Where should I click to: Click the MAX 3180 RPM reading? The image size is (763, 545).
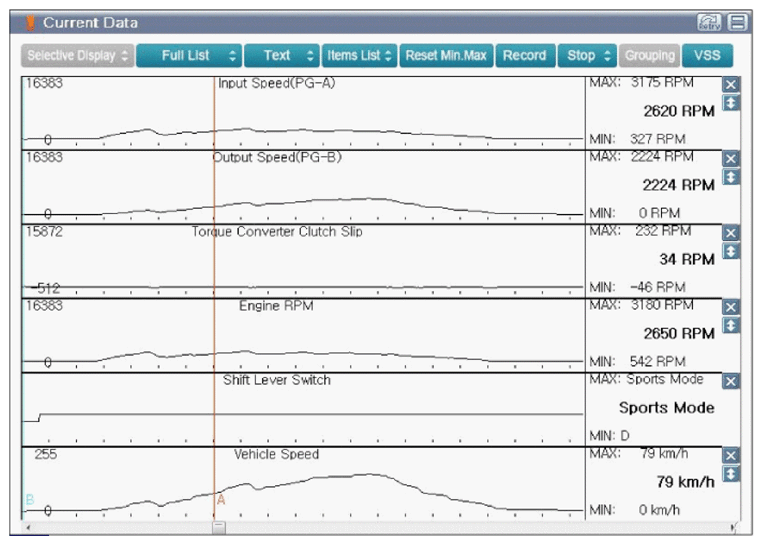(641, 305)
